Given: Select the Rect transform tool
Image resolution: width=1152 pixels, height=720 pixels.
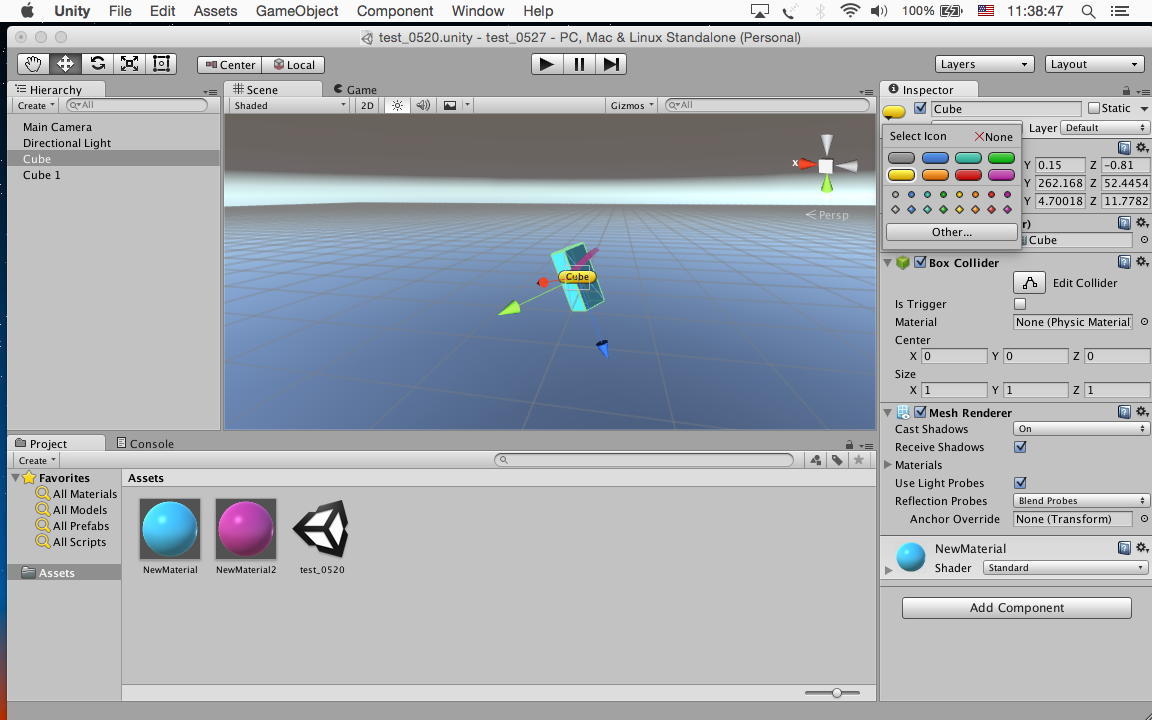Looking at the screenshot, I should tap(161, 64).
